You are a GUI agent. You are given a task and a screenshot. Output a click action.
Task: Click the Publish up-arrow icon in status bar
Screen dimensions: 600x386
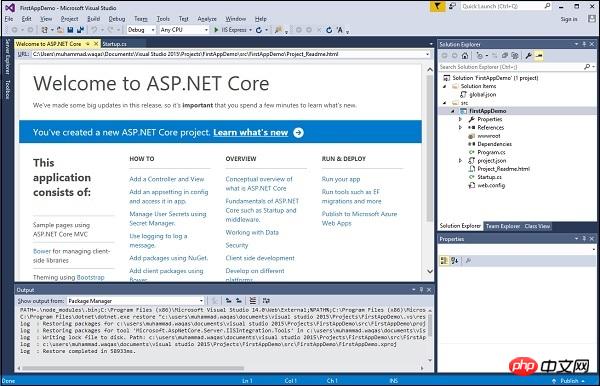(554, 381)
